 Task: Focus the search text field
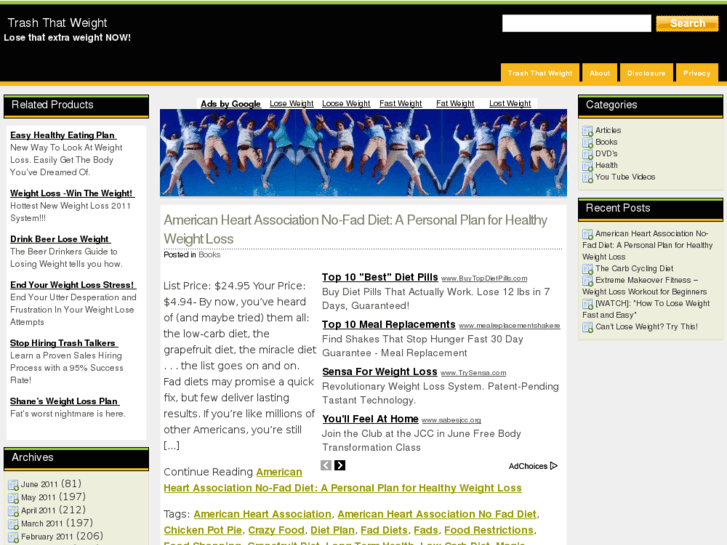[576, 23]
